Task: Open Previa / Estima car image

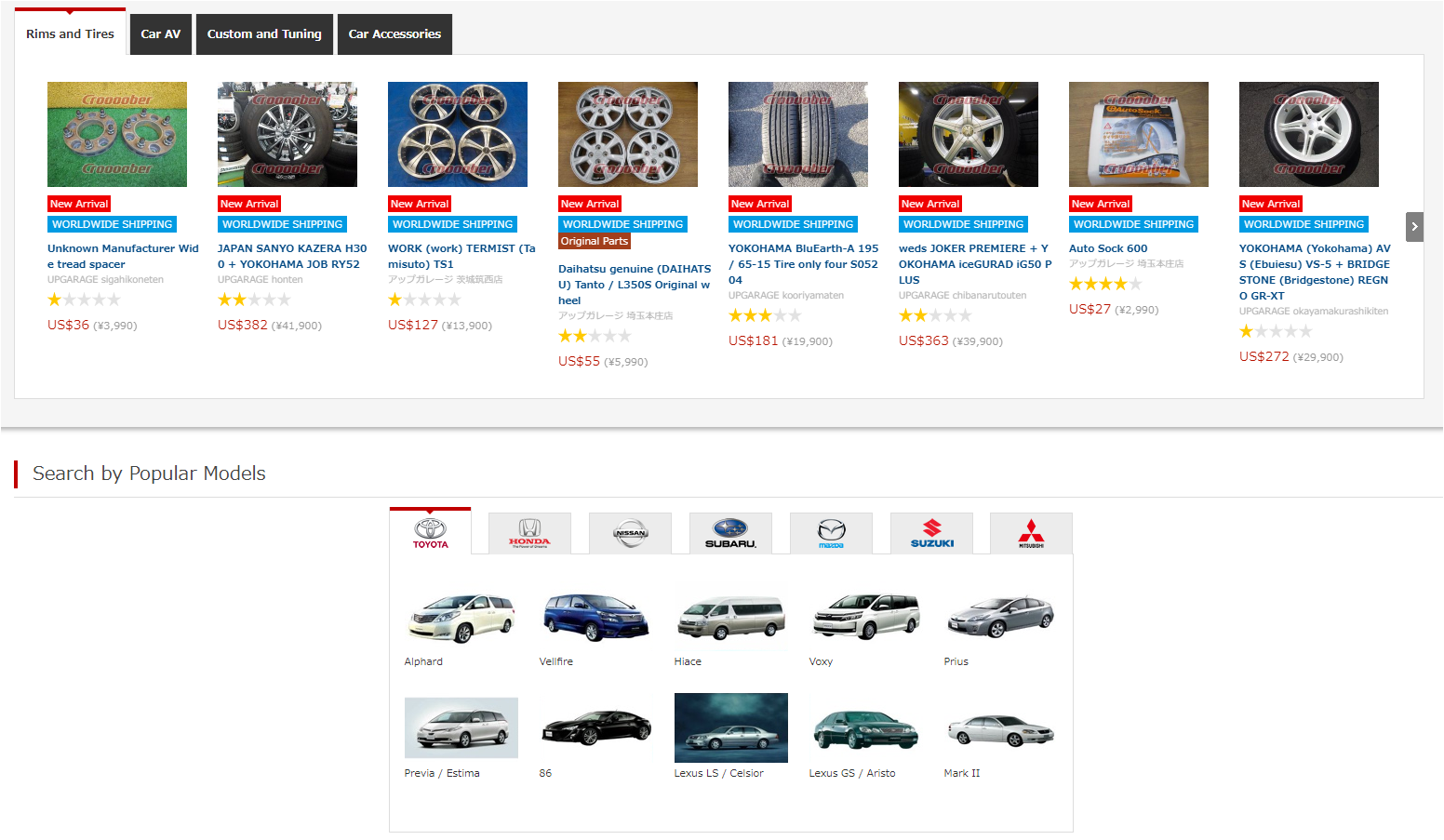Action: tap(461, 727)
